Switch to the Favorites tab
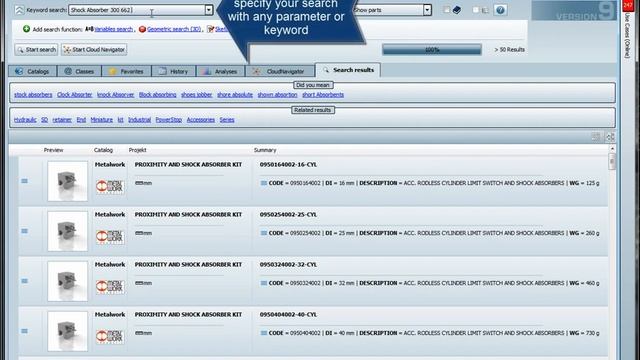The image size is (640, 360). [127, 71]
